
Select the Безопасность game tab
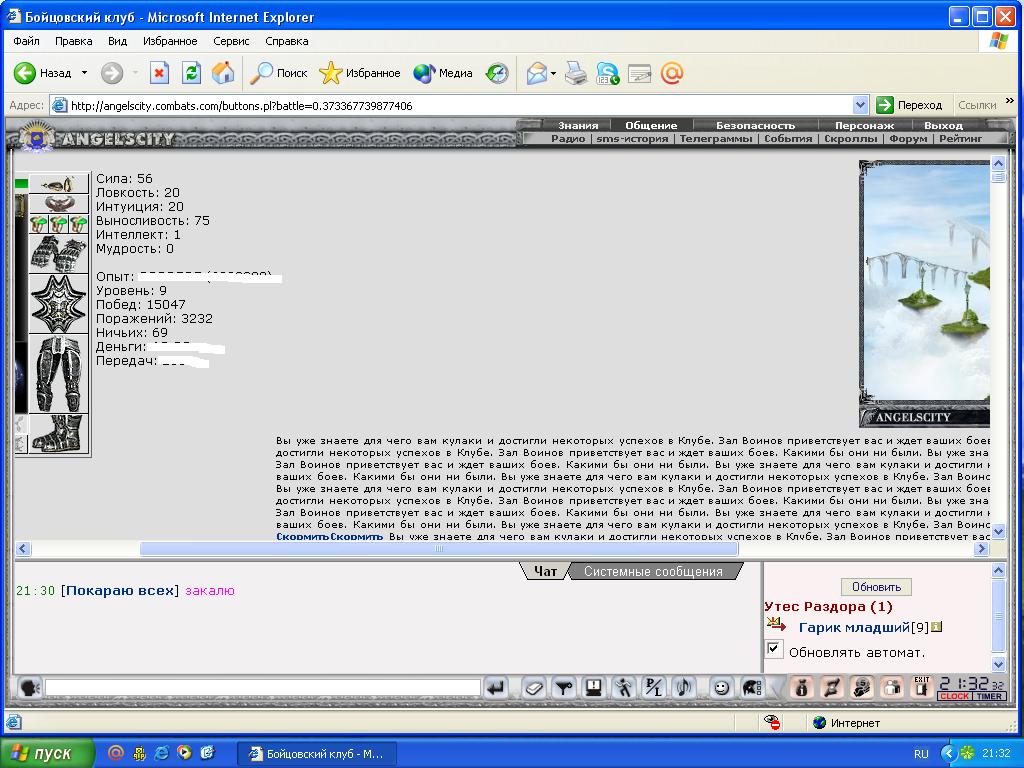756,125
